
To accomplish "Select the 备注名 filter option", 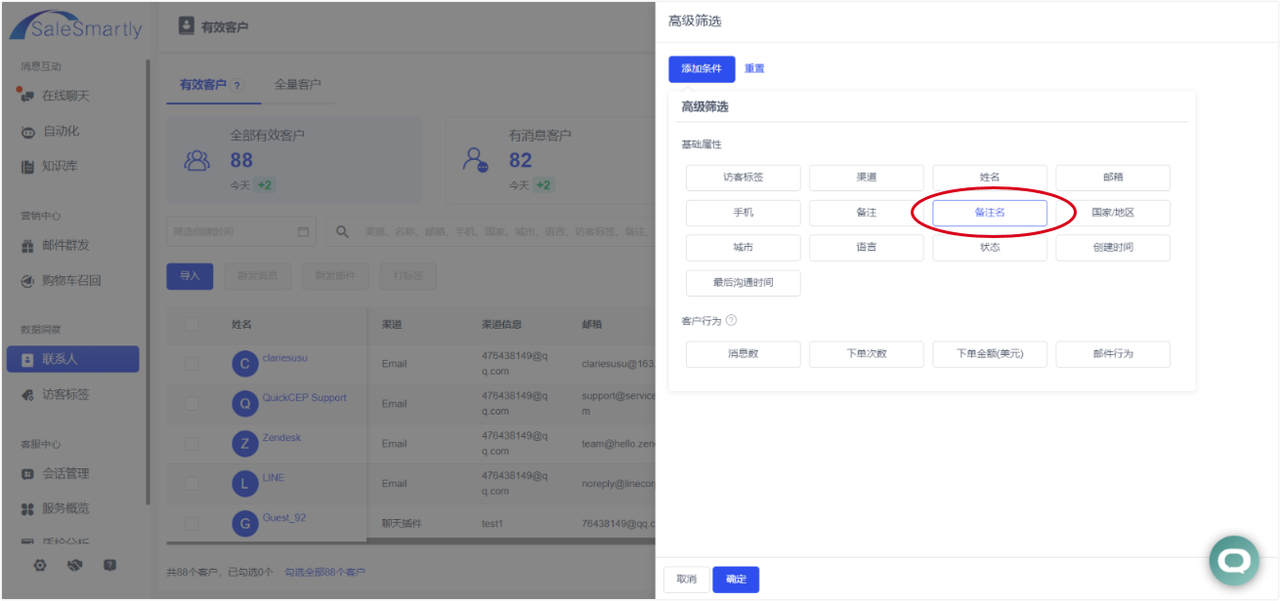I will tap(989, 213).
